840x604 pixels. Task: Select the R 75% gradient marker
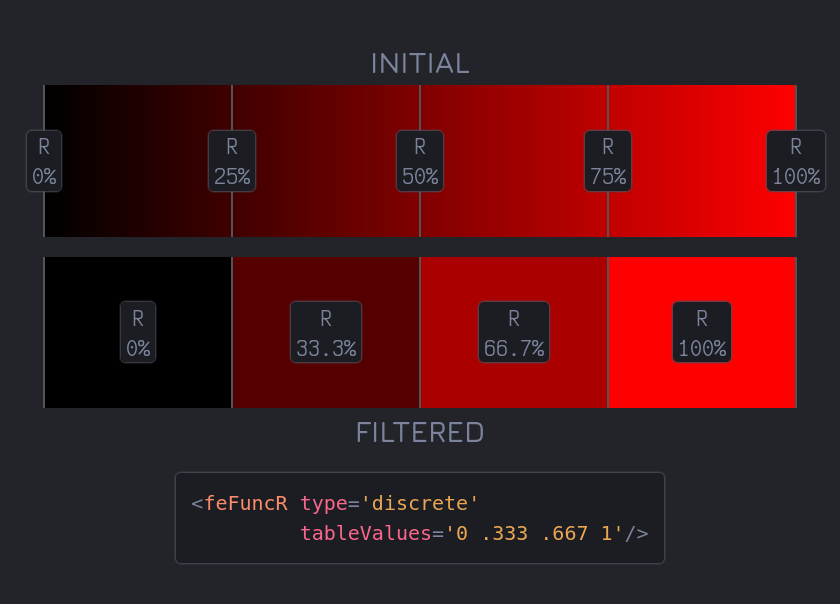point(606,161)
